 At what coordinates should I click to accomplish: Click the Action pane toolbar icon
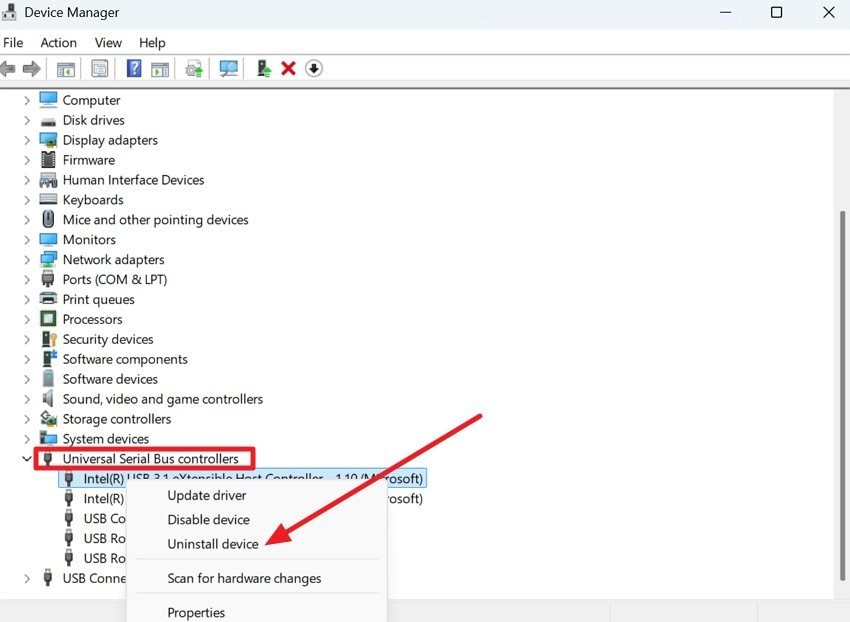pos(160,69)
